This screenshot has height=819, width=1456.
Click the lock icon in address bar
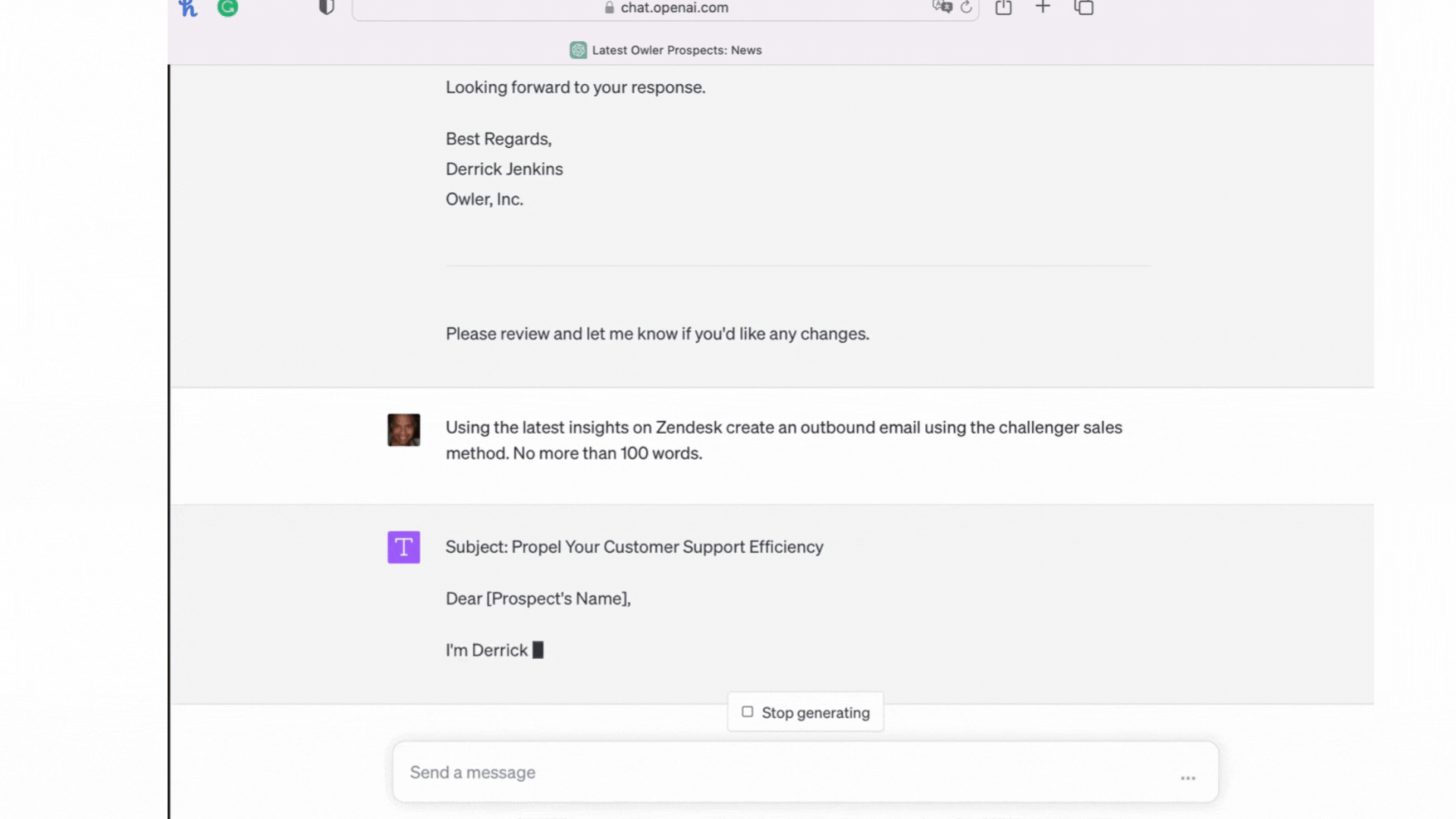click(609, 8)
